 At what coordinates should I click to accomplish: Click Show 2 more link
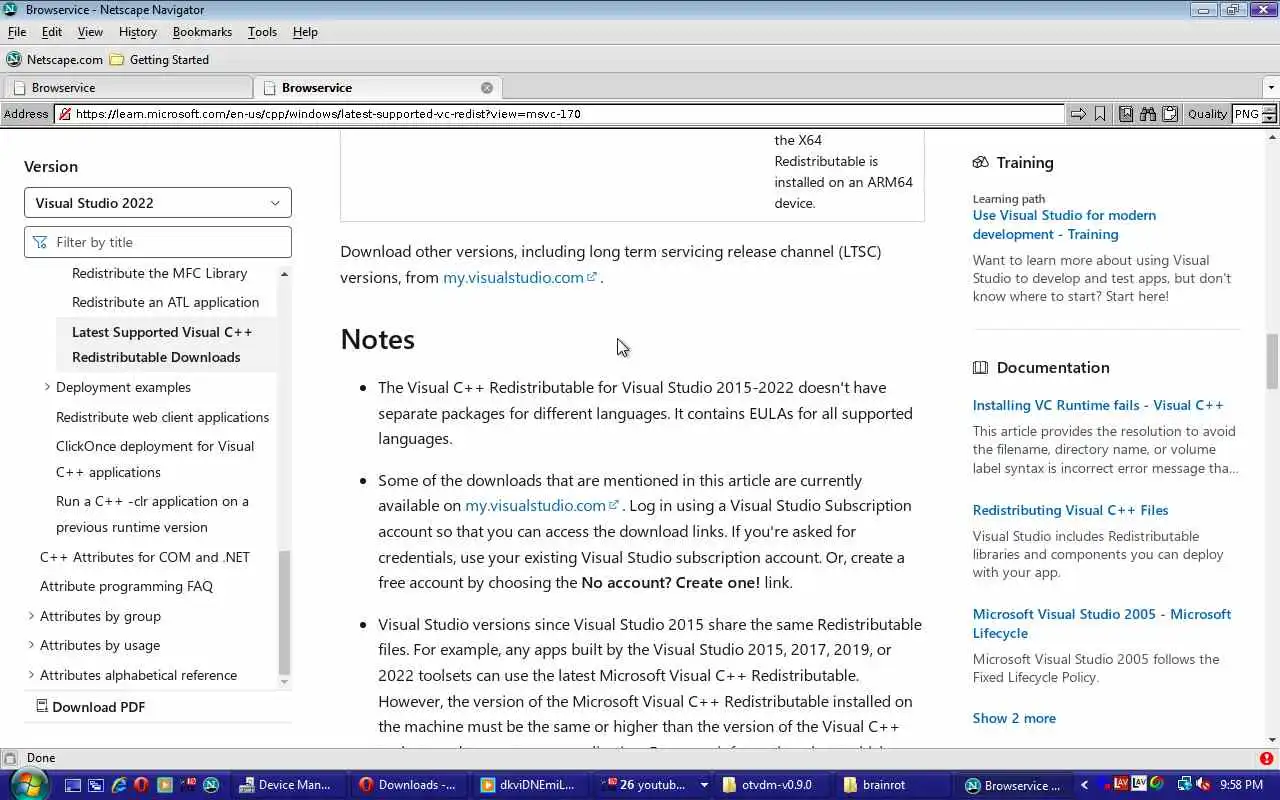coord(1014,718)
